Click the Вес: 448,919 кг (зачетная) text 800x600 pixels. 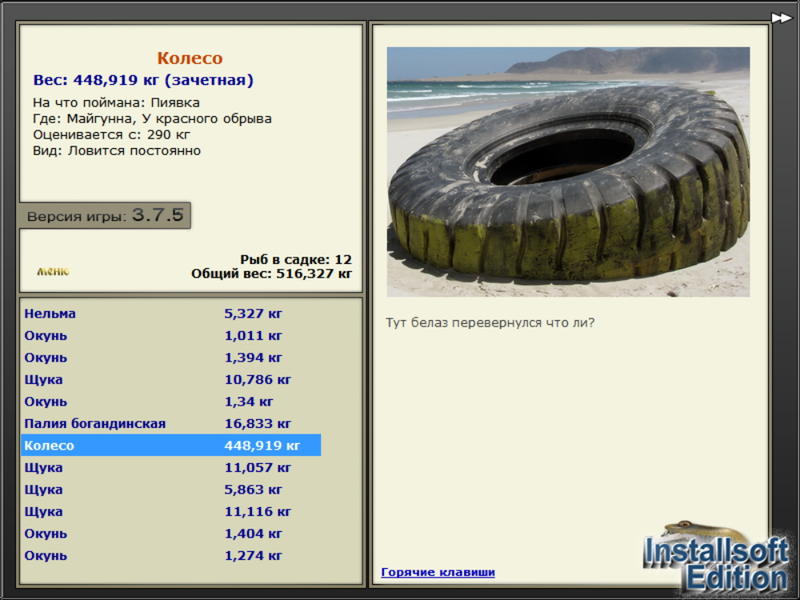[143, 80]
